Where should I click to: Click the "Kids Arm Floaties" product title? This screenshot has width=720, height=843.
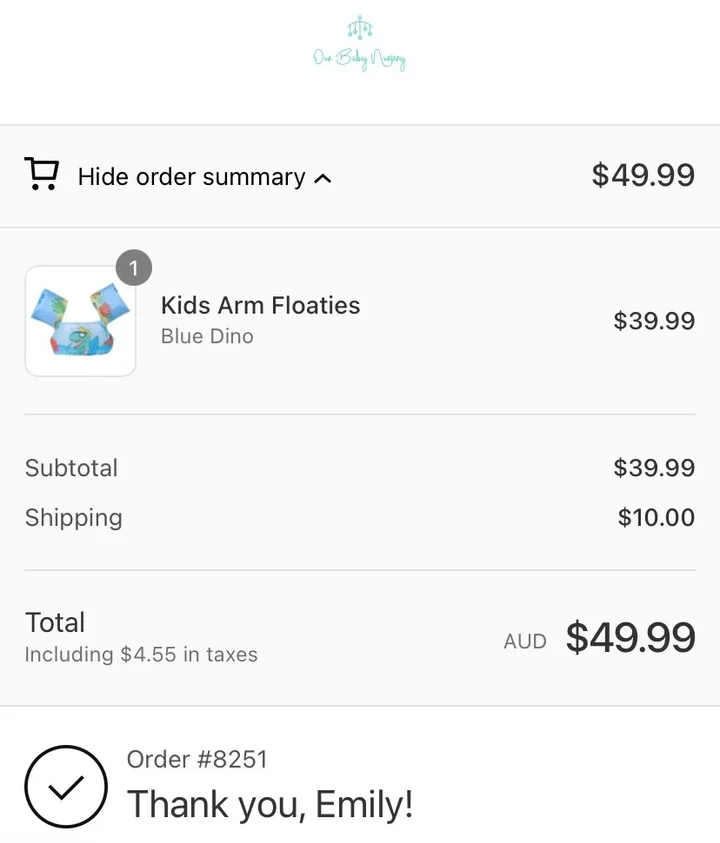[260, 305]
